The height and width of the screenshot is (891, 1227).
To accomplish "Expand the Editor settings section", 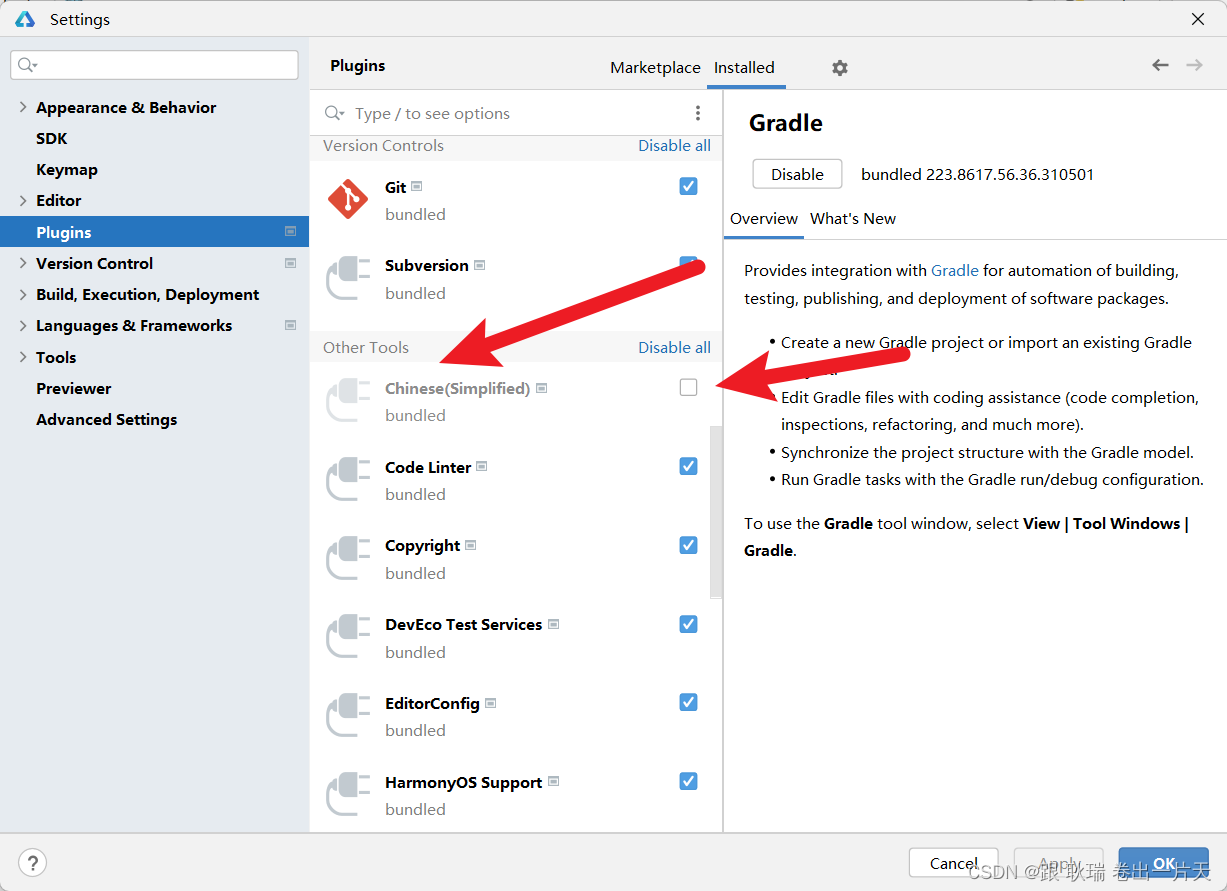I will (x=23, y=200).
